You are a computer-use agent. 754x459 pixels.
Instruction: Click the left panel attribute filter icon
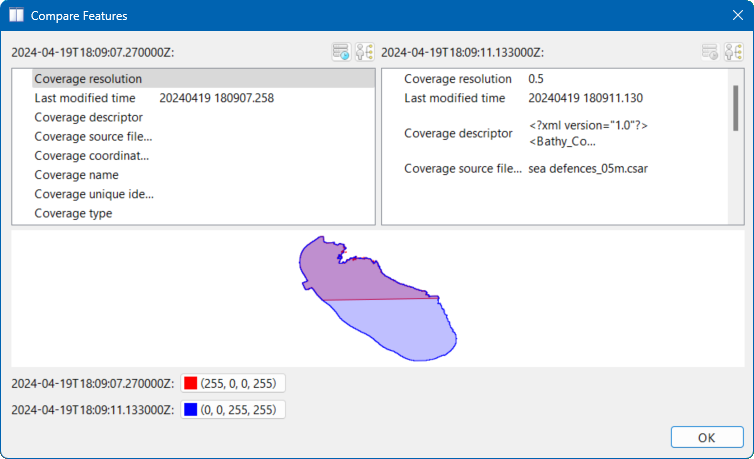(342, 52)
